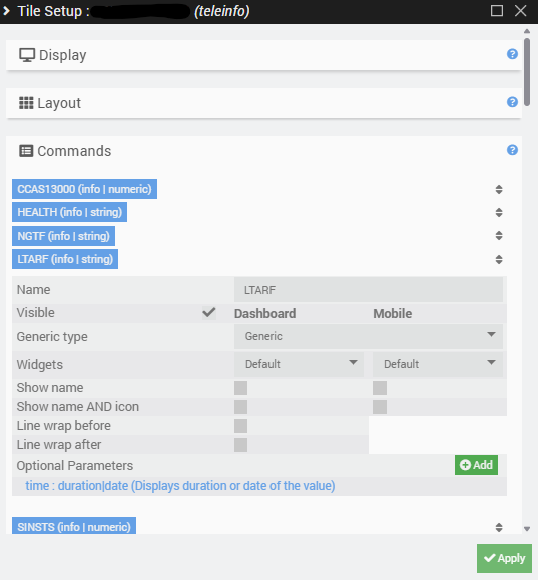The image size is (538, 580).
Task: Open the Mobile Widgets Default dropdown
Action: [438, 364]
